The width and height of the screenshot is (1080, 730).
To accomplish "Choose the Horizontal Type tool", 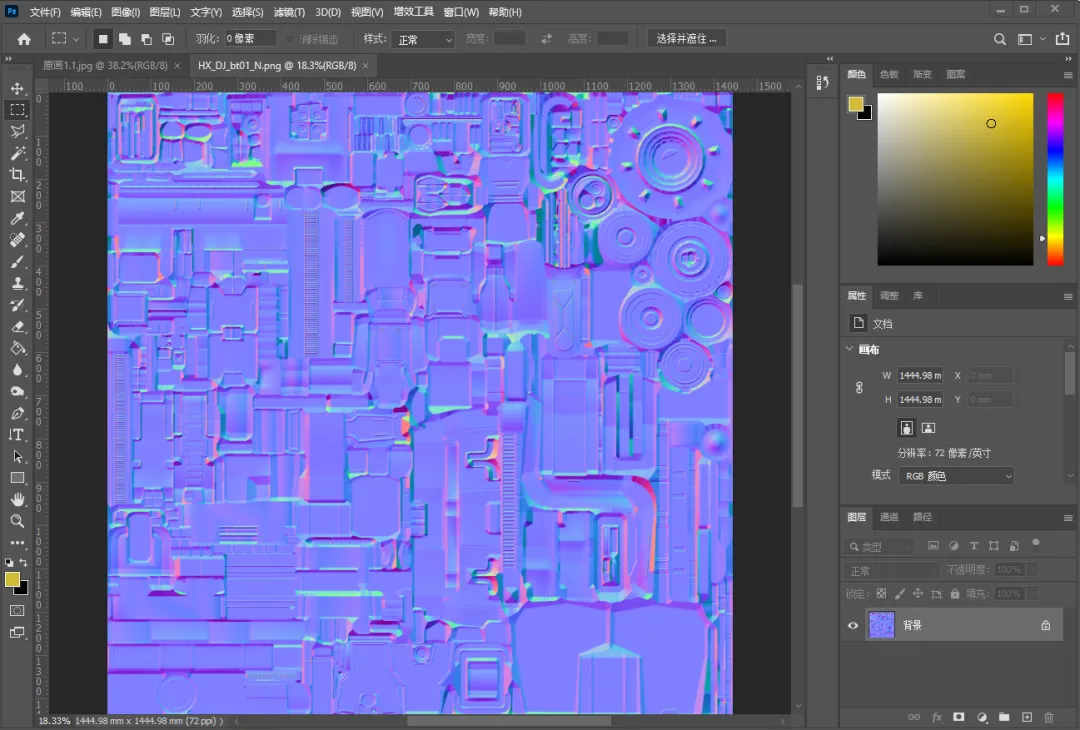I will [17, 435].
